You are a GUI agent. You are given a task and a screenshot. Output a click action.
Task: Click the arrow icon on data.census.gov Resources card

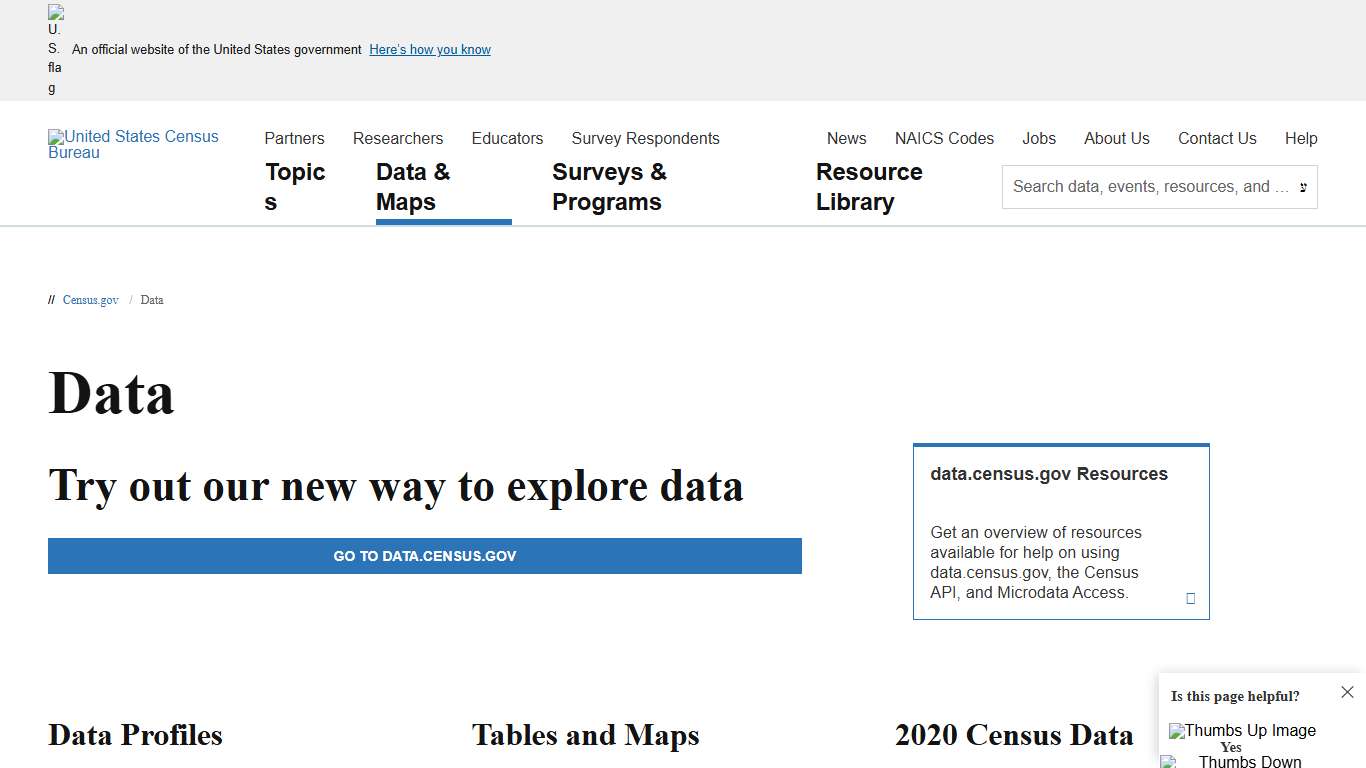click(x=1190, y=598)
